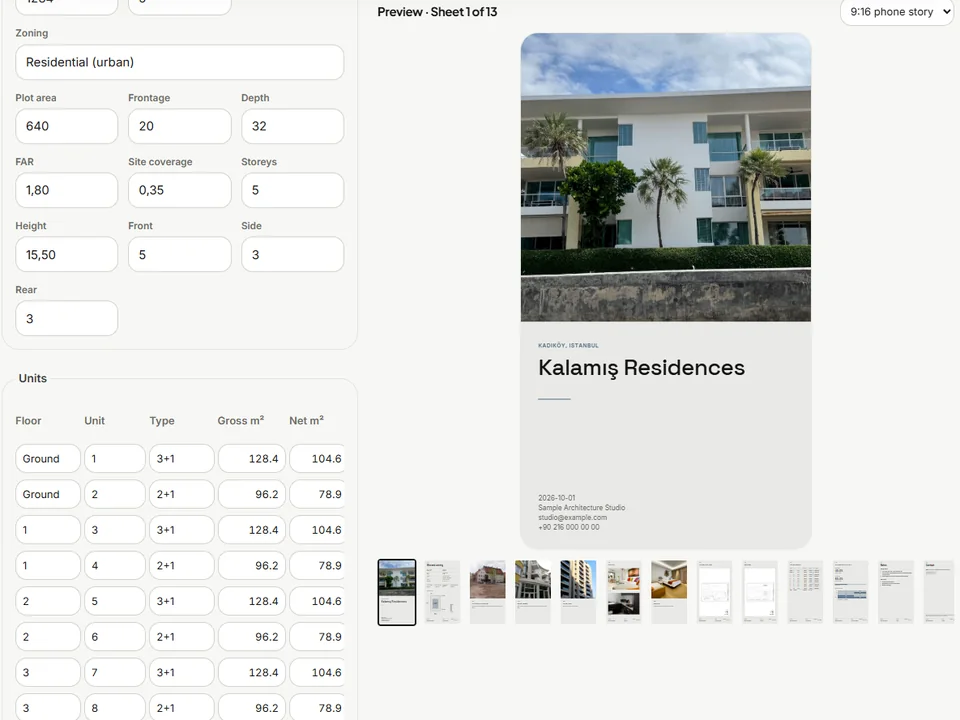
Task: Click into the FAR field showing 1,80
Action: click(x=67, y=190)
